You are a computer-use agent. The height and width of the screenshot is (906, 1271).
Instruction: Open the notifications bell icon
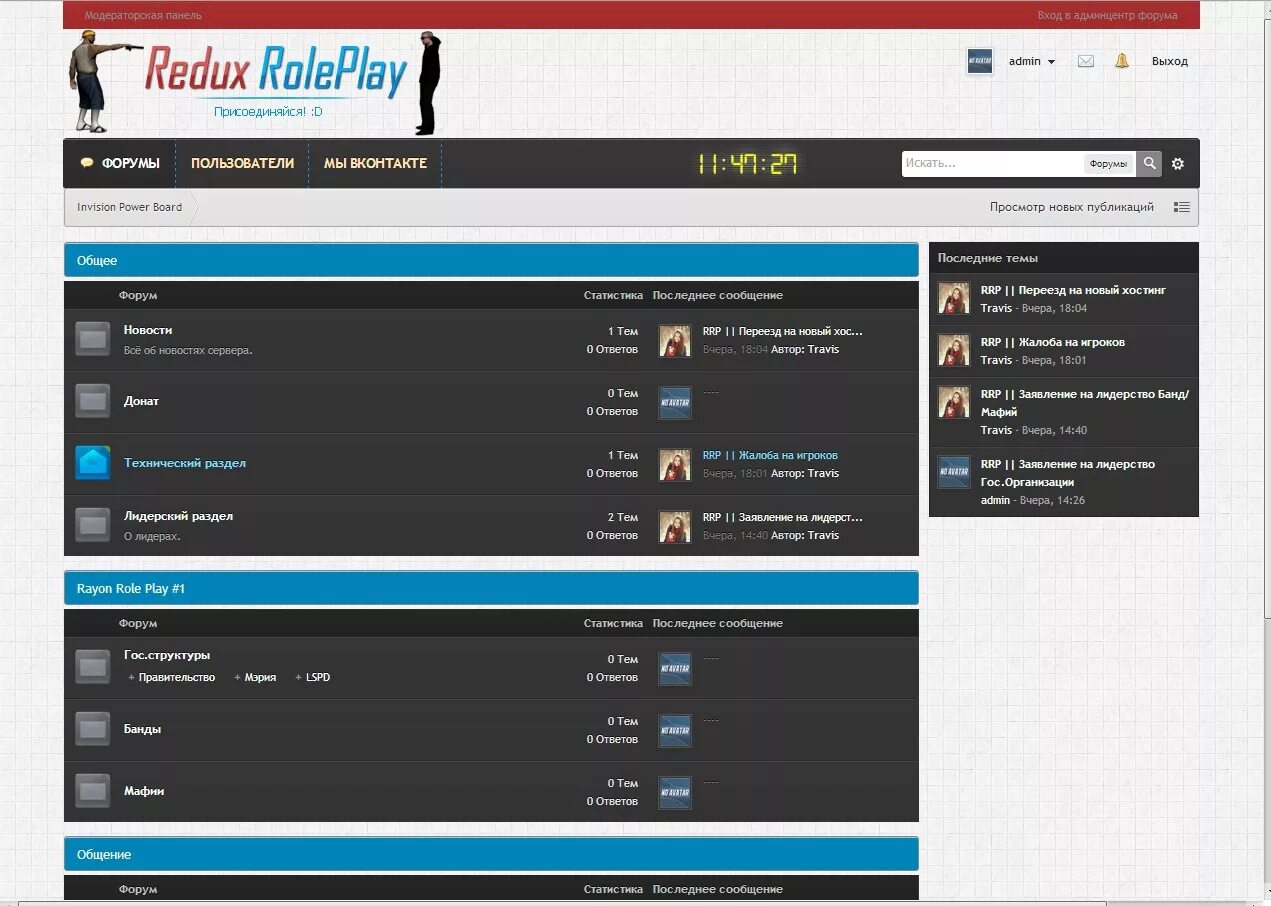[1122, 61]
